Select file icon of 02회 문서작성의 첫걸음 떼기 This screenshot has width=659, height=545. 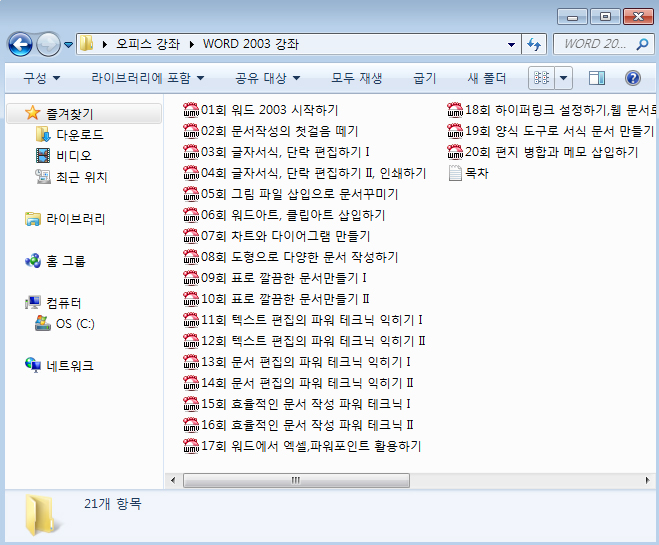(x=191, y=131)
